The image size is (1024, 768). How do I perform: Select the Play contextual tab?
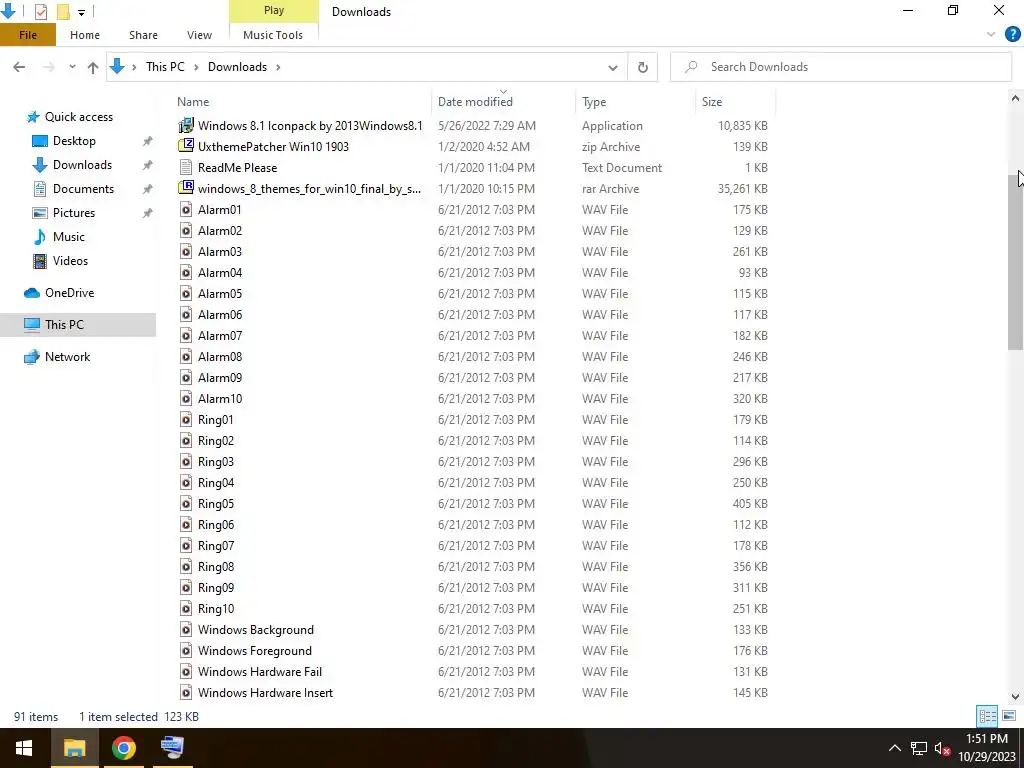coord(274,10)
